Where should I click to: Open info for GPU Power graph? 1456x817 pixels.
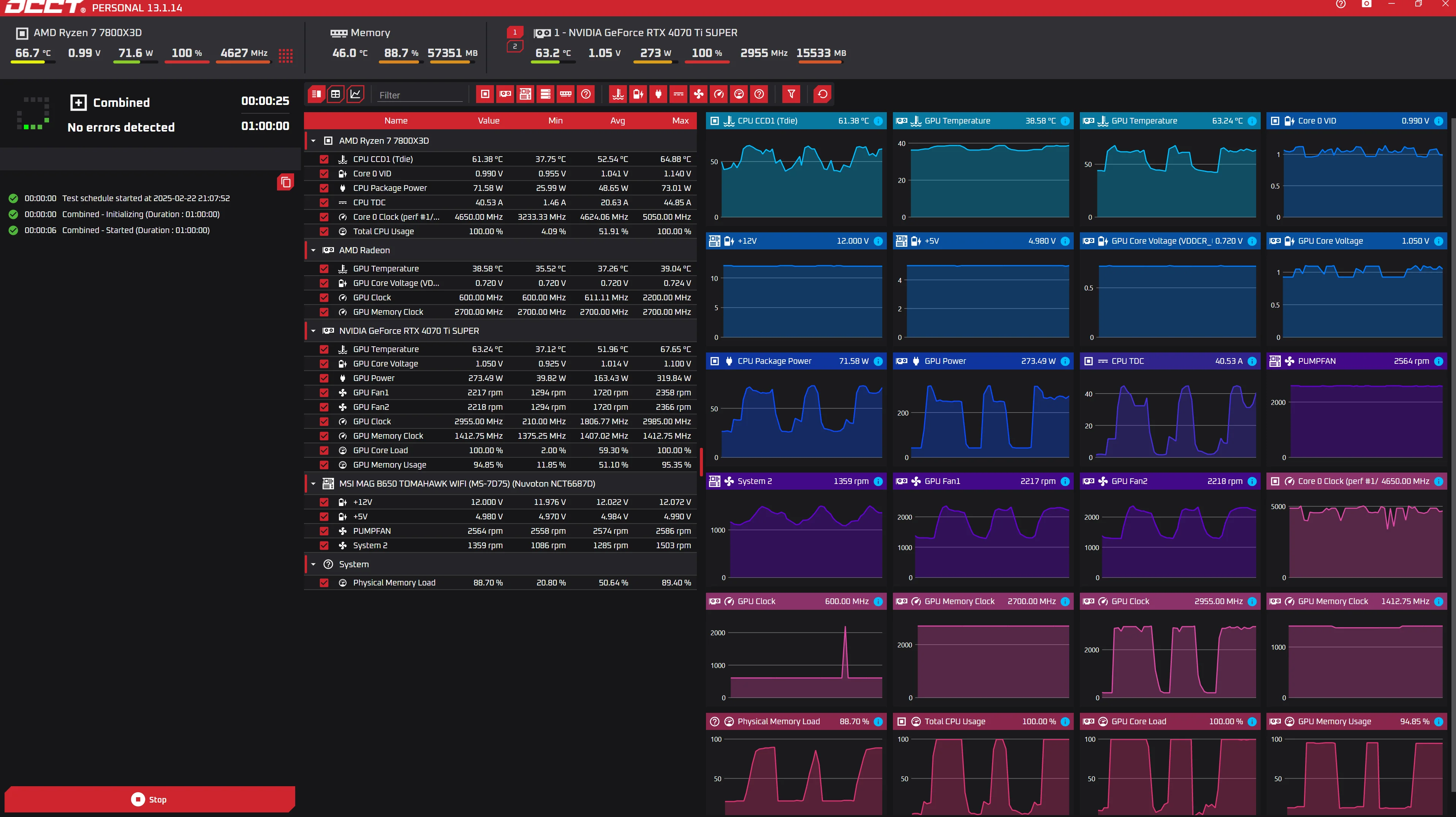[x=1065, y=361]
